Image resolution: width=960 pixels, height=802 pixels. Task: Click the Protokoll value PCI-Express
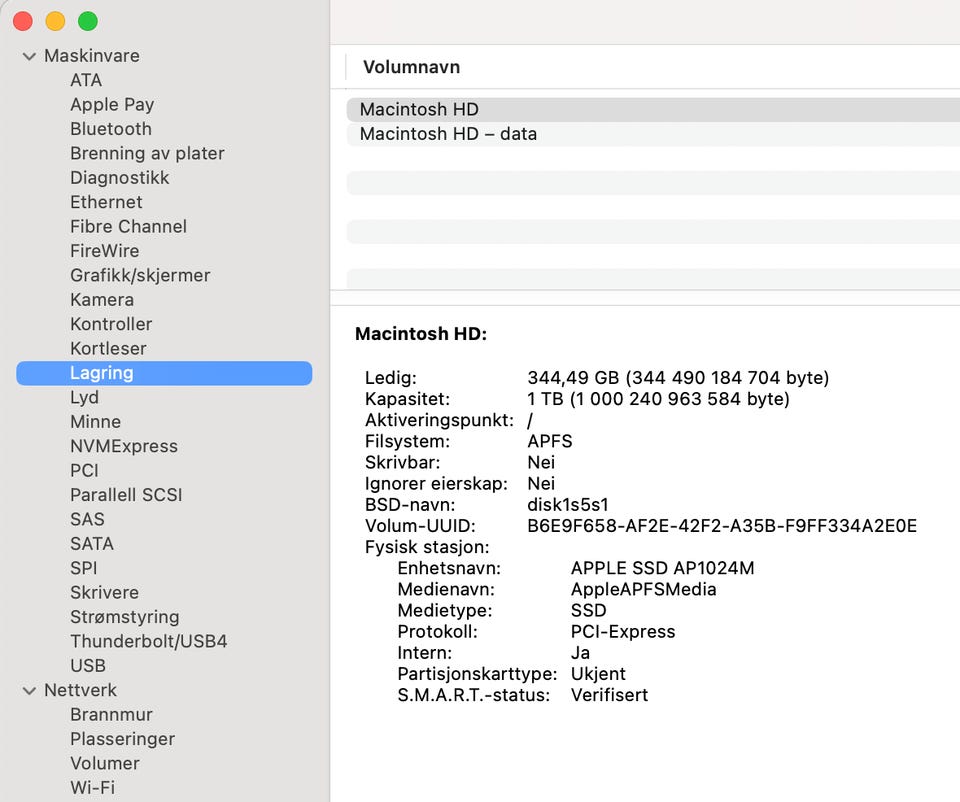coord(623,632)
